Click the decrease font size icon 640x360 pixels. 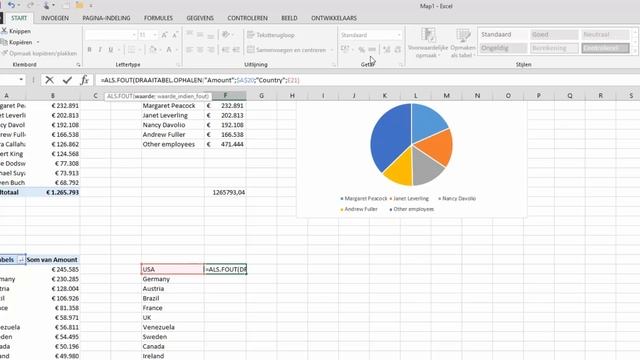tap(175, 35)
